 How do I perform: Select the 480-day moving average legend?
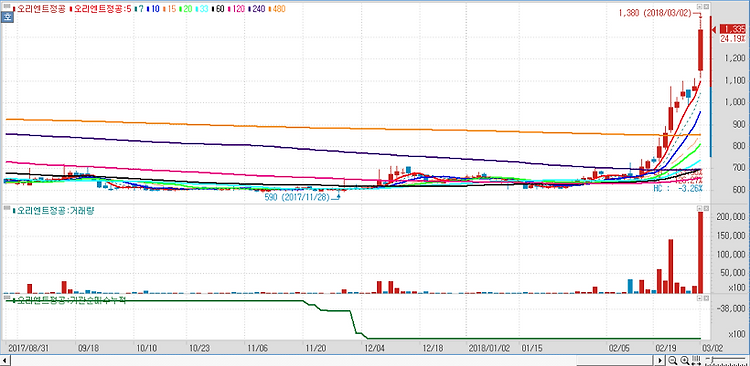277,8
